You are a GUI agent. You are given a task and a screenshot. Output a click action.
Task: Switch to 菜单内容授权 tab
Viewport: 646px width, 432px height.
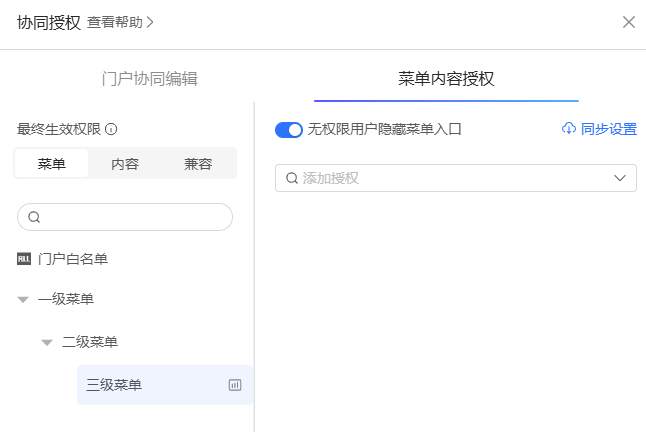pyautogui.click(x=446, y=79)
